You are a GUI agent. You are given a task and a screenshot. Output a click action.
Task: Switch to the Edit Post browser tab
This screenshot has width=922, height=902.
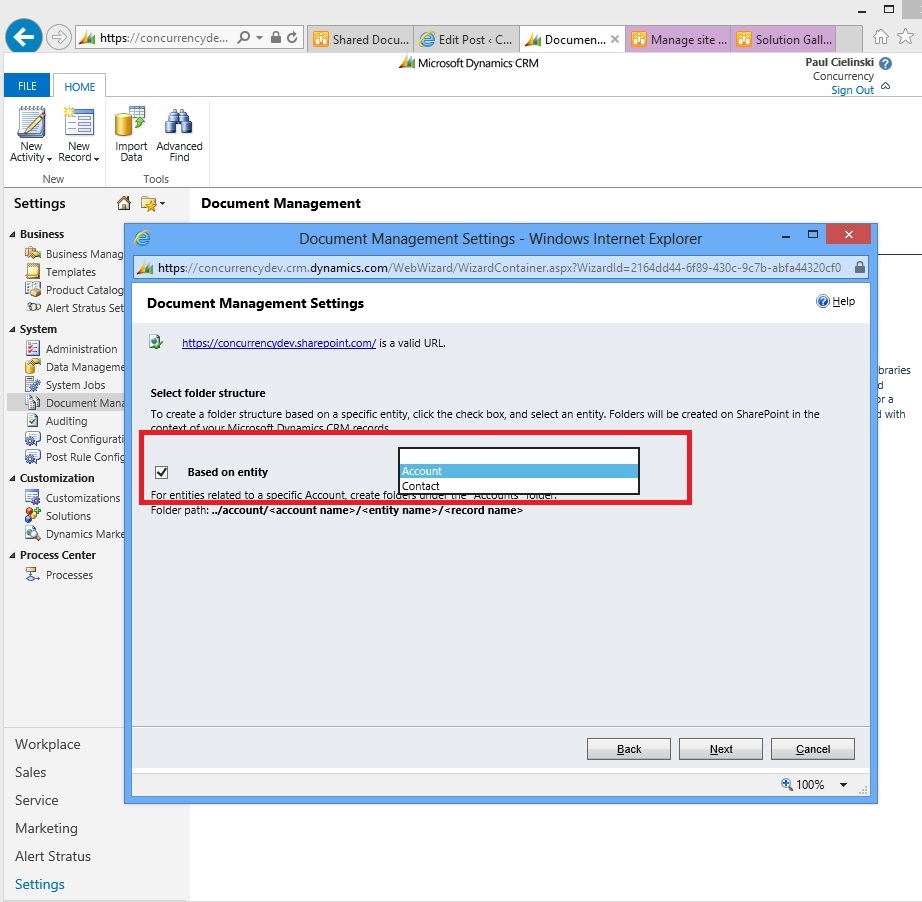(x=466, y=39)
